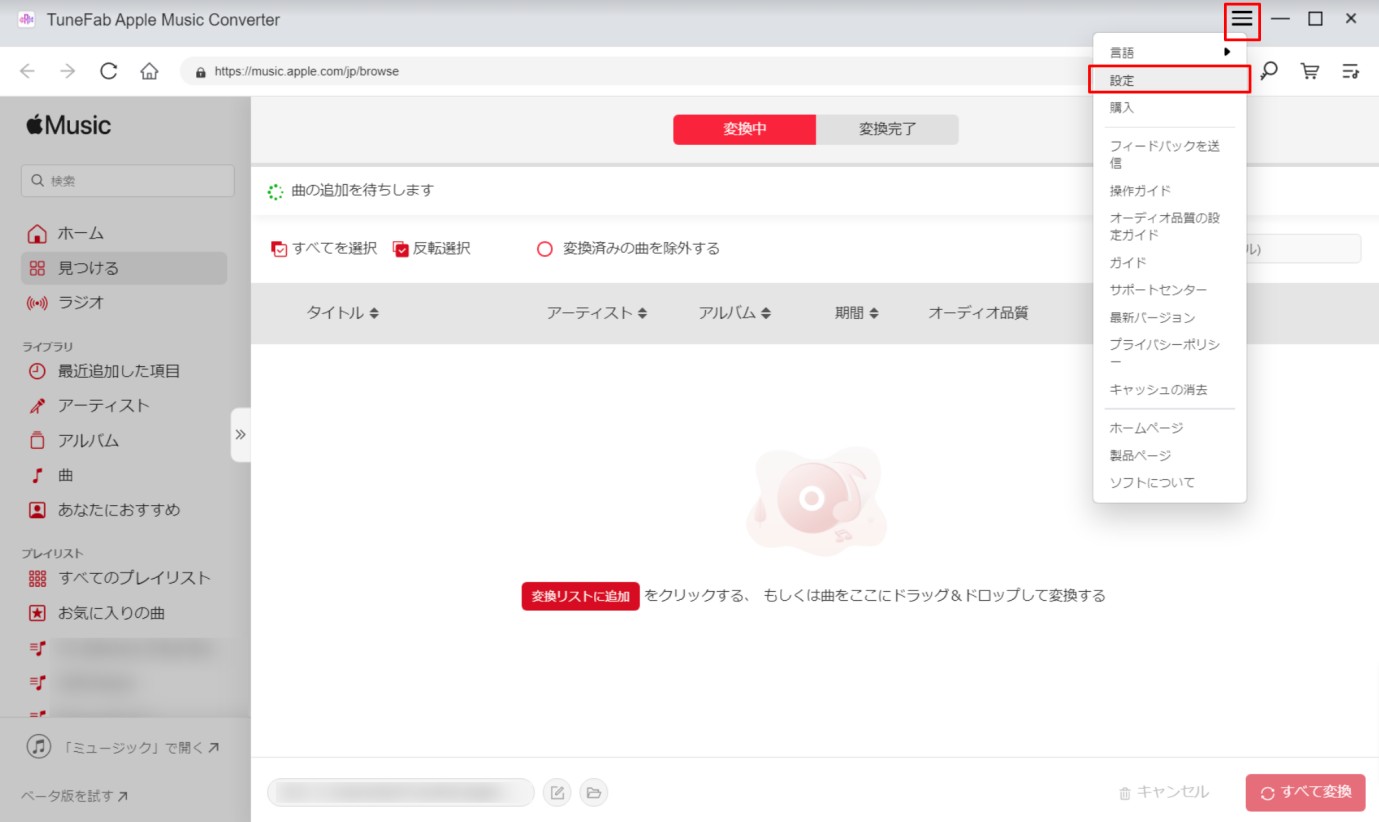Expand the sidebar with the double-chevron handle
This screenshot has height=822, width=1379.
240,435
